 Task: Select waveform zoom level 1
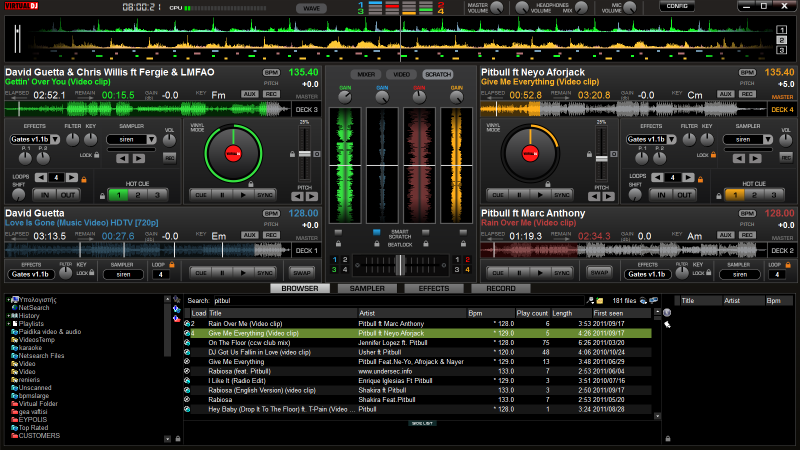coord(781,30)
